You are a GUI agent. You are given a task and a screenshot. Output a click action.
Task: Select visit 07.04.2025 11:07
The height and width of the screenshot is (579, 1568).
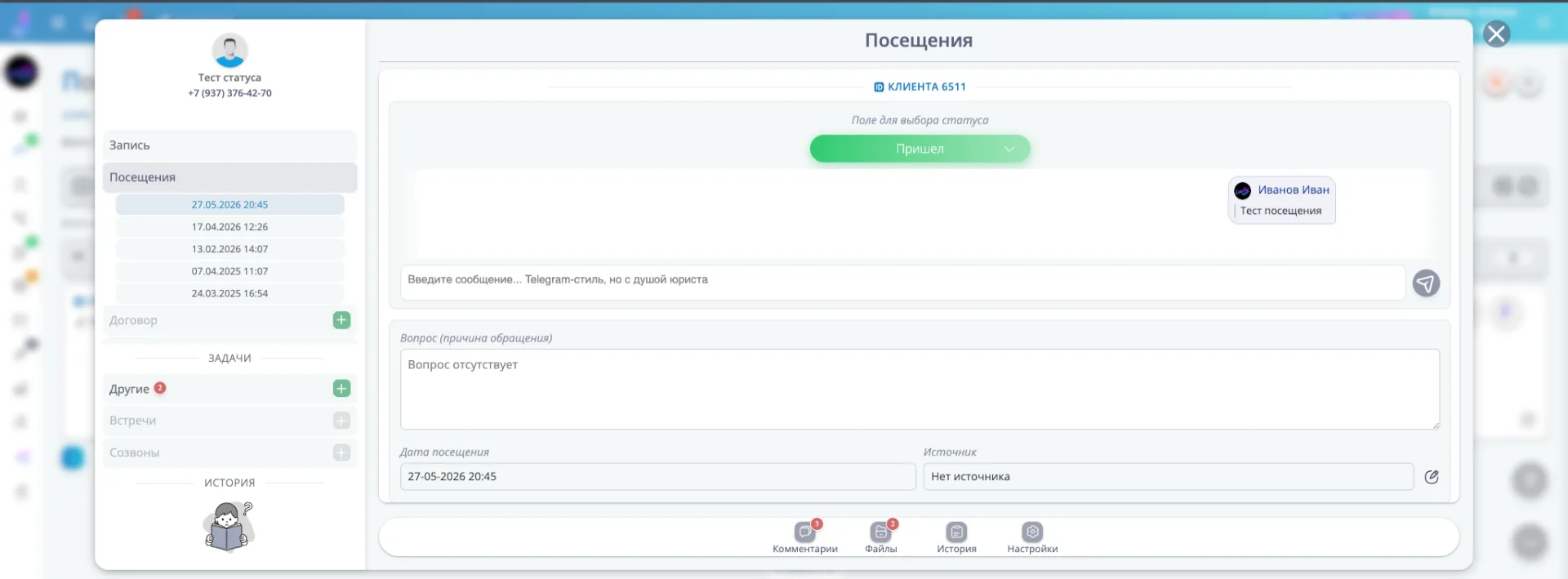(x=229, y=271)
